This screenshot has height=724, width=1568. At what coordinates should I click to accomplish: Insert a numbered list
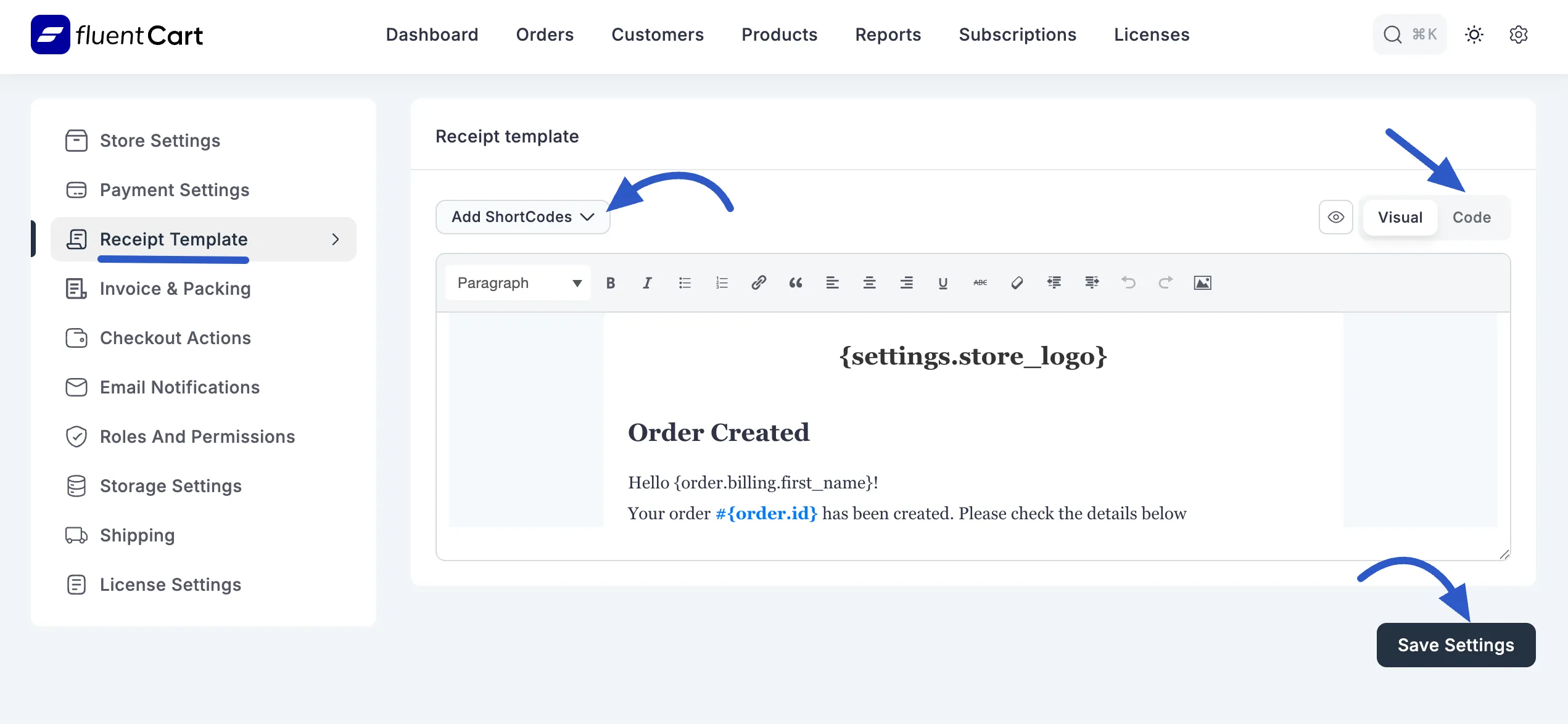point(721,282)
